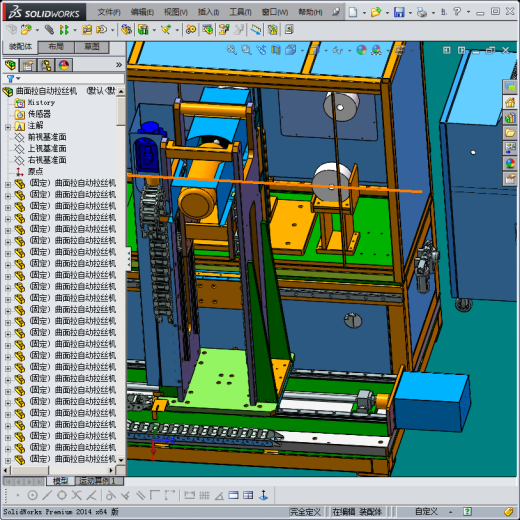Expand the first (固定) component node
The height and width of the screenshot is (520, 520).
click(x=8, y=184)
